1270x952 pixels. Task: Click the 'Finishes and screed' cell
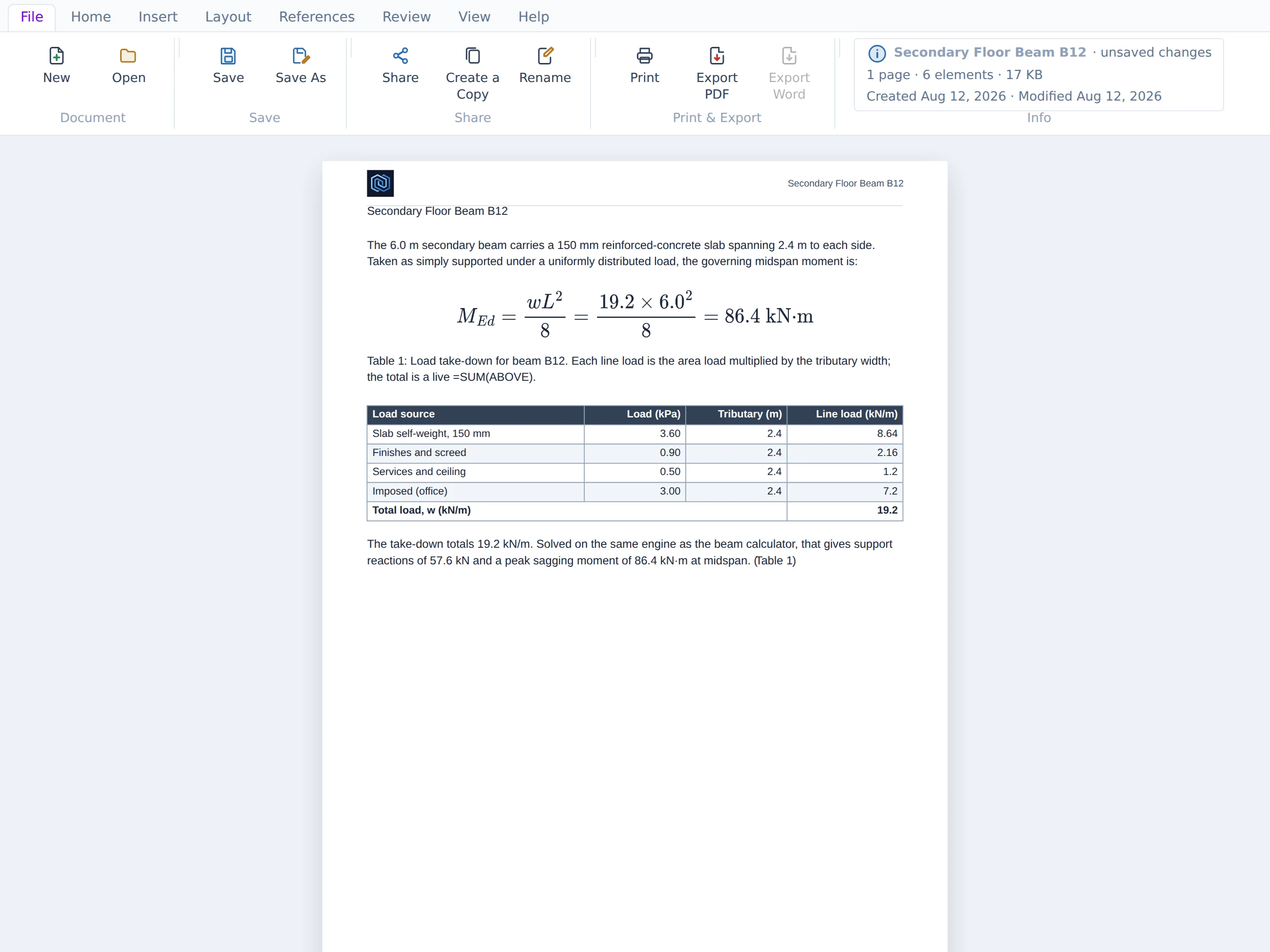click(x=475, y=453)
